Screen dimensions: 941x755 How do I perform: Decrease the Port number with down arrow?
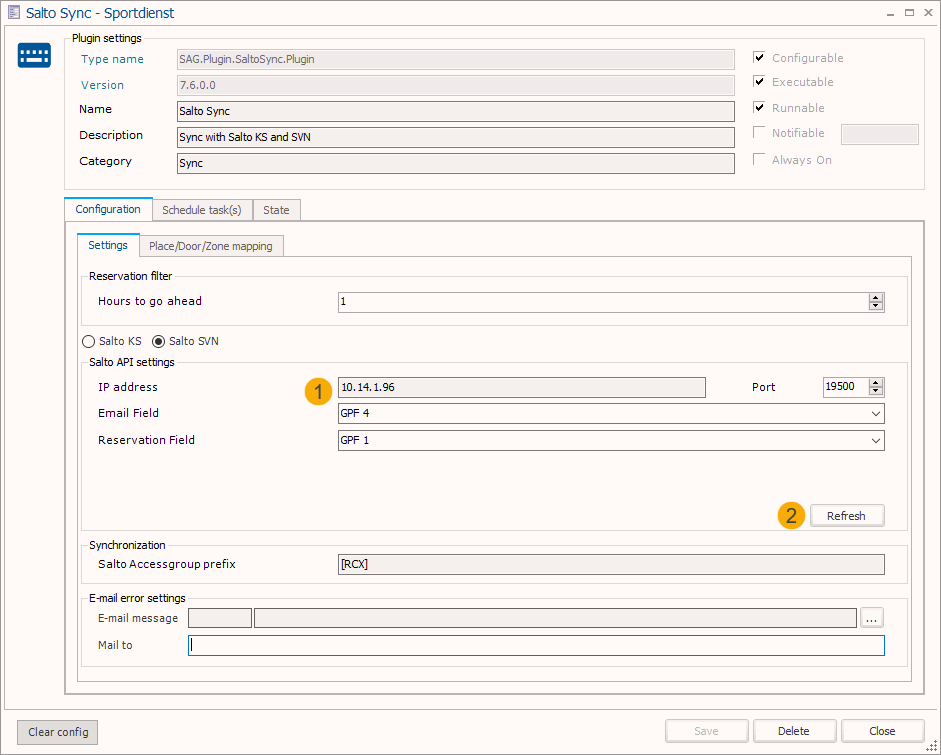coord(876,392)
